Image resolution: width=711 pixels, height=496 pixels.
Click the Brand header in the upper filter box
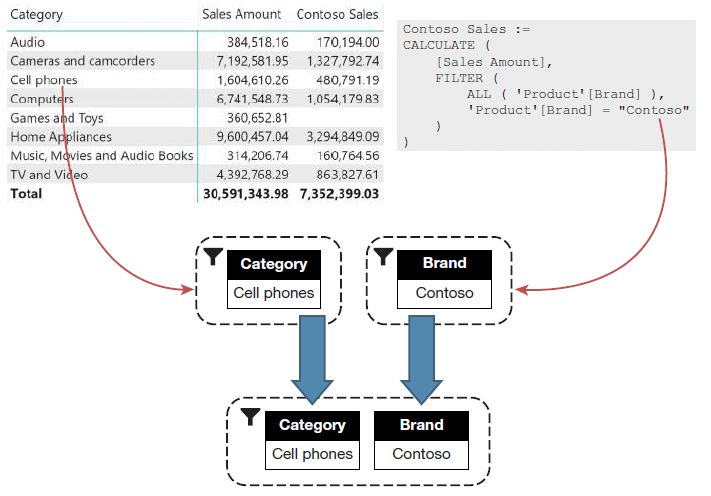444,264
